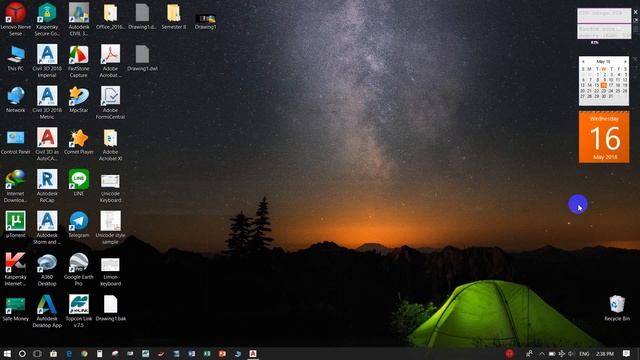
Task: Open Word from the taskbar
Action: point(191,353)
